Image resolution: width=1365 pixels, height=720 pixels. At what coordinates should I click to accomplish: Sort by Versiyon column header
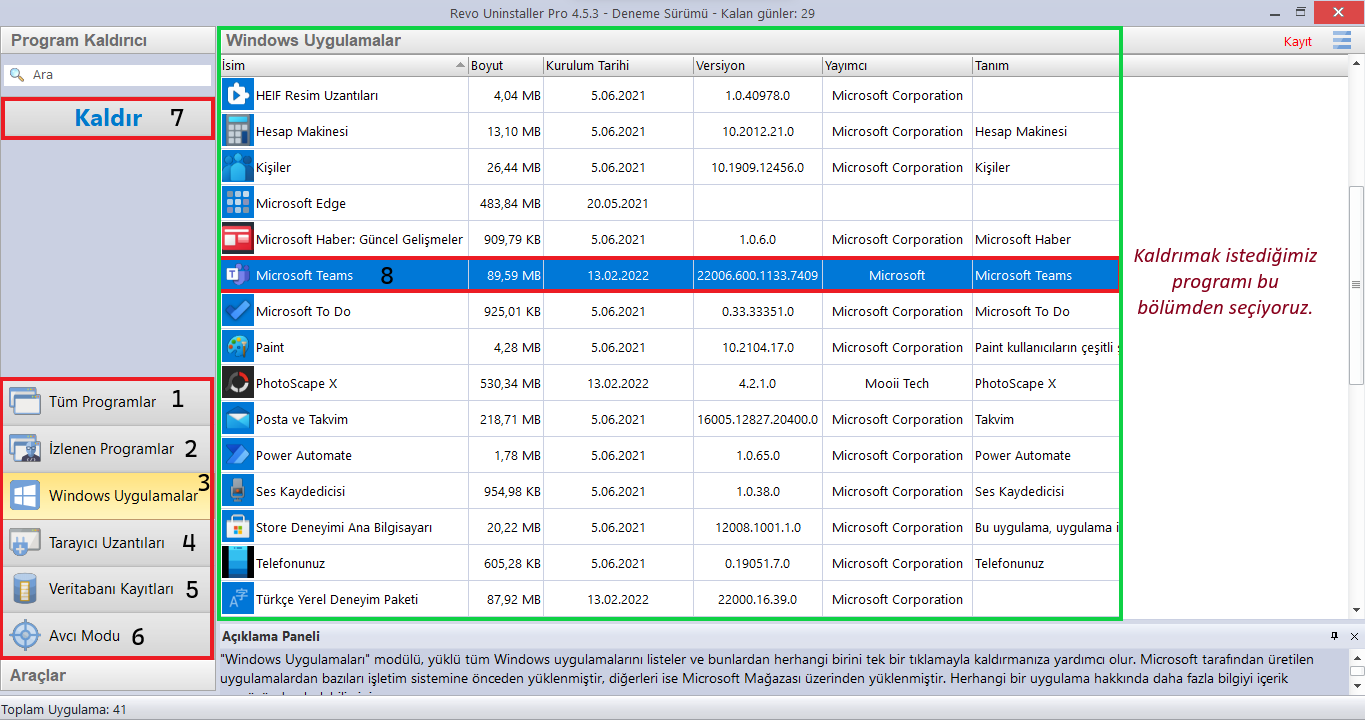click(x=757, y=65)
